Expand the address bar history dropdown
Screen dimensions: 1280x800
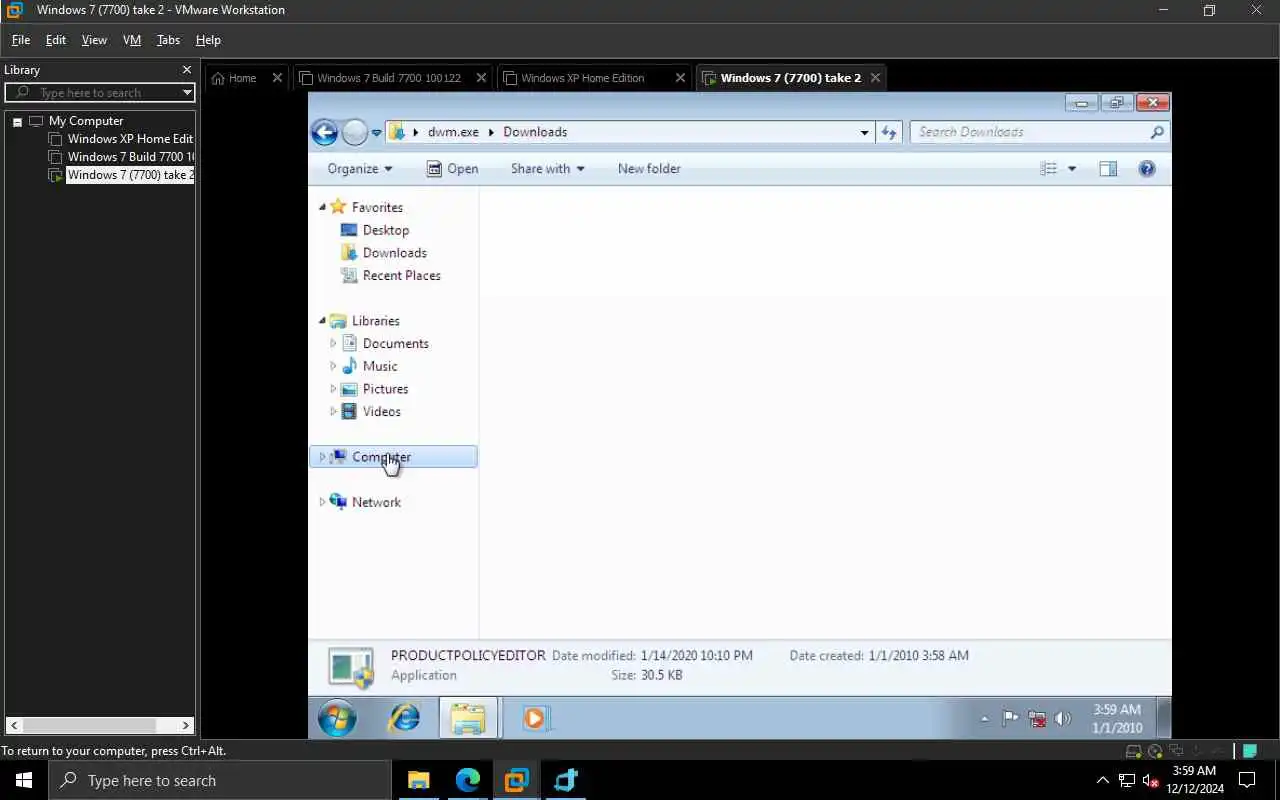pos(864,132)
